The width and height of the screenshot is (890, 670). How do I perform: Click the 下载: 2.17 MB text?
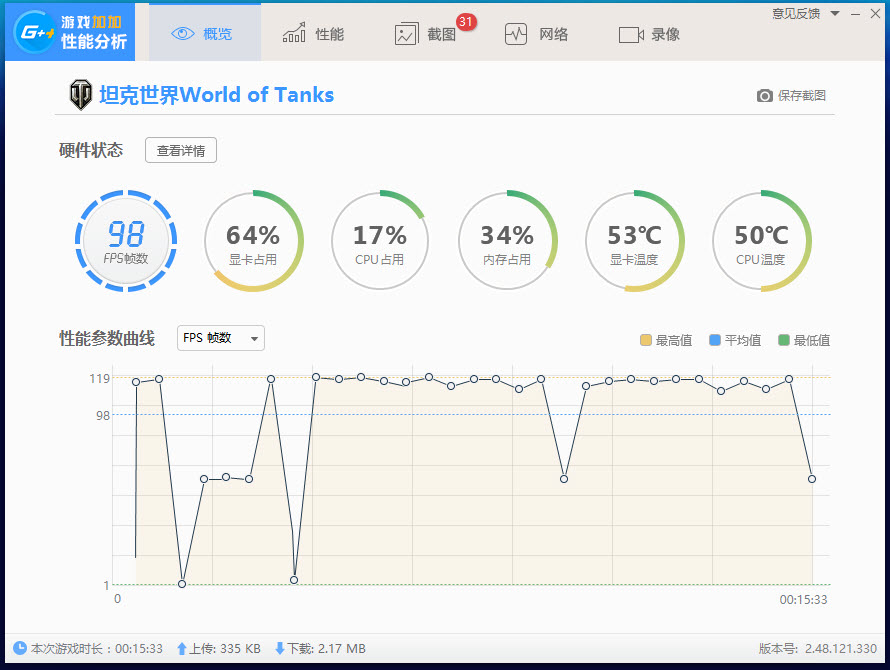pyautogui.click(x=326, y=648)
